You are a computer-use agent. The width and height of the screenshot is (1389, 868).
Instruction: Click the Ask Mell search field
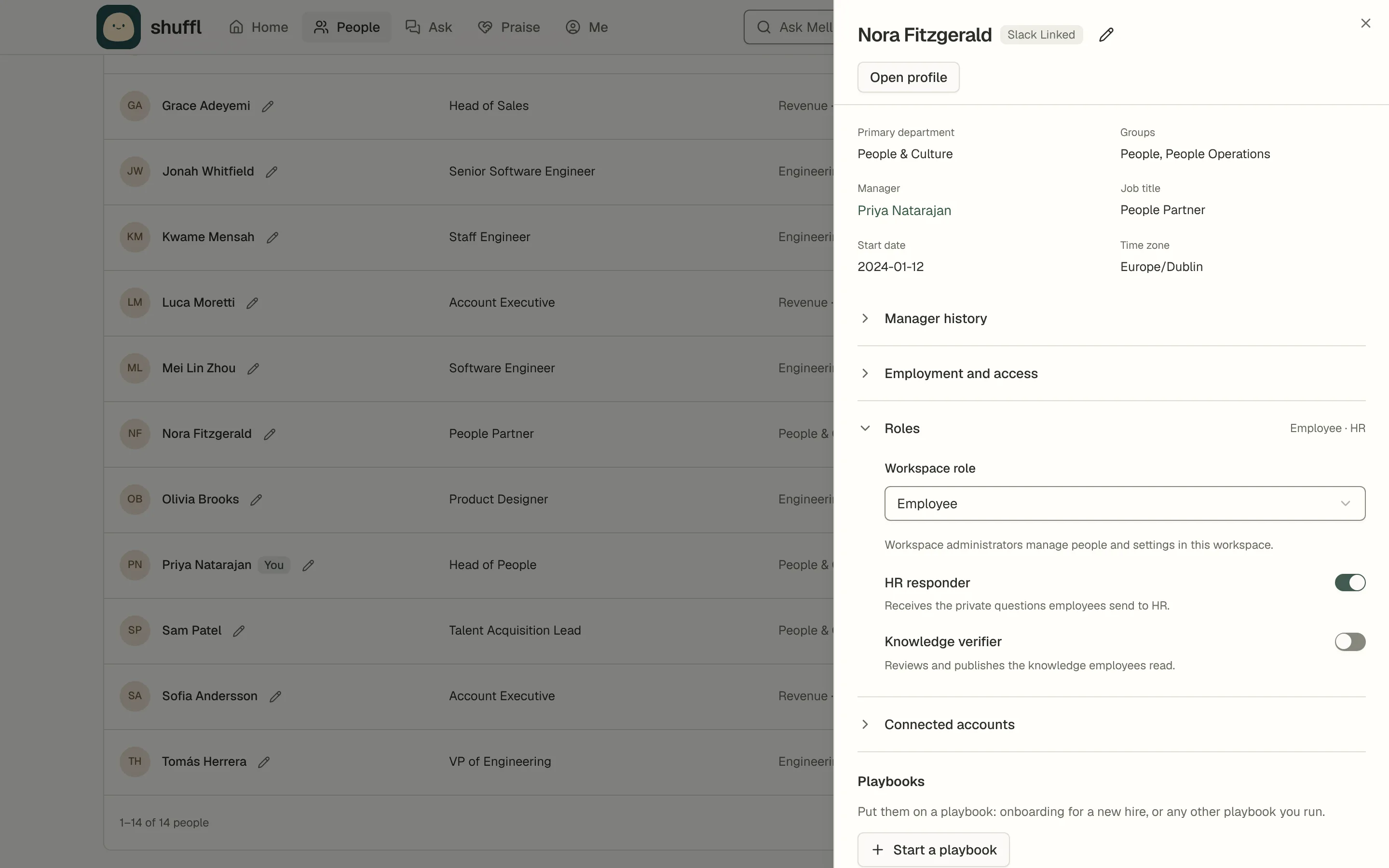coord(789,27)
